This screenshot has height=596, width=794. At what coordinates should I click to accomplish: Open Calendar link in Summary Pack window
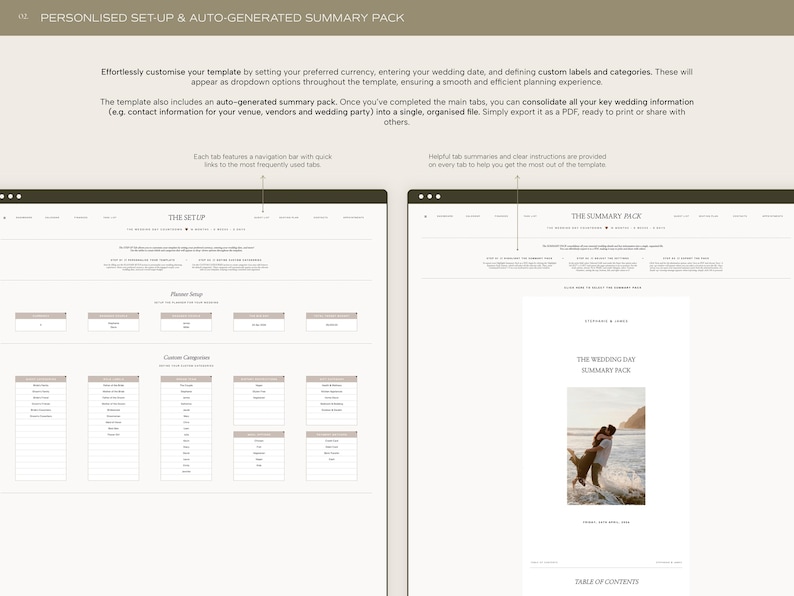coord(473,216)
